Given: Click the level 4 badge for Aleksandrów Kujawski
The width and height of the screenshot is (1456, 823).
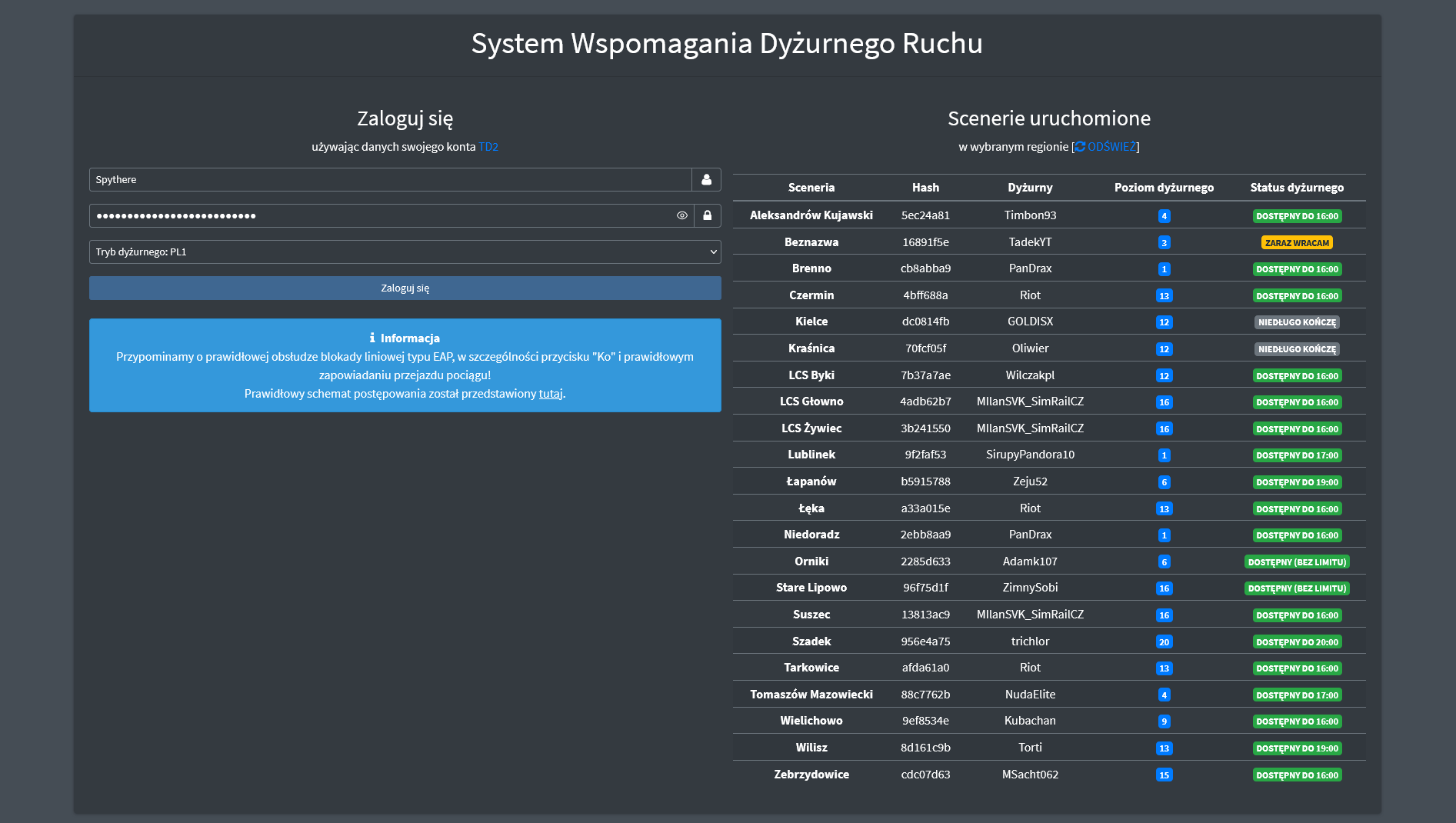Looking at the screenshot, I should tap(1164, 216).
